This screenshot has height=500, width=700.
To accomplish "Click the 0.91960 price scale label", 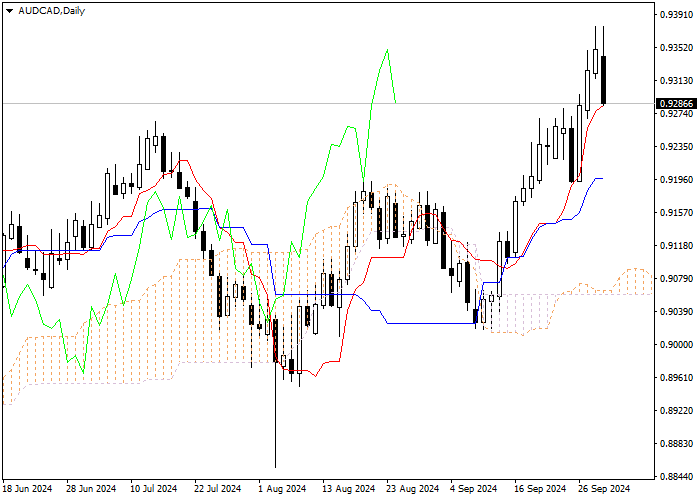I will coord(677,179).
